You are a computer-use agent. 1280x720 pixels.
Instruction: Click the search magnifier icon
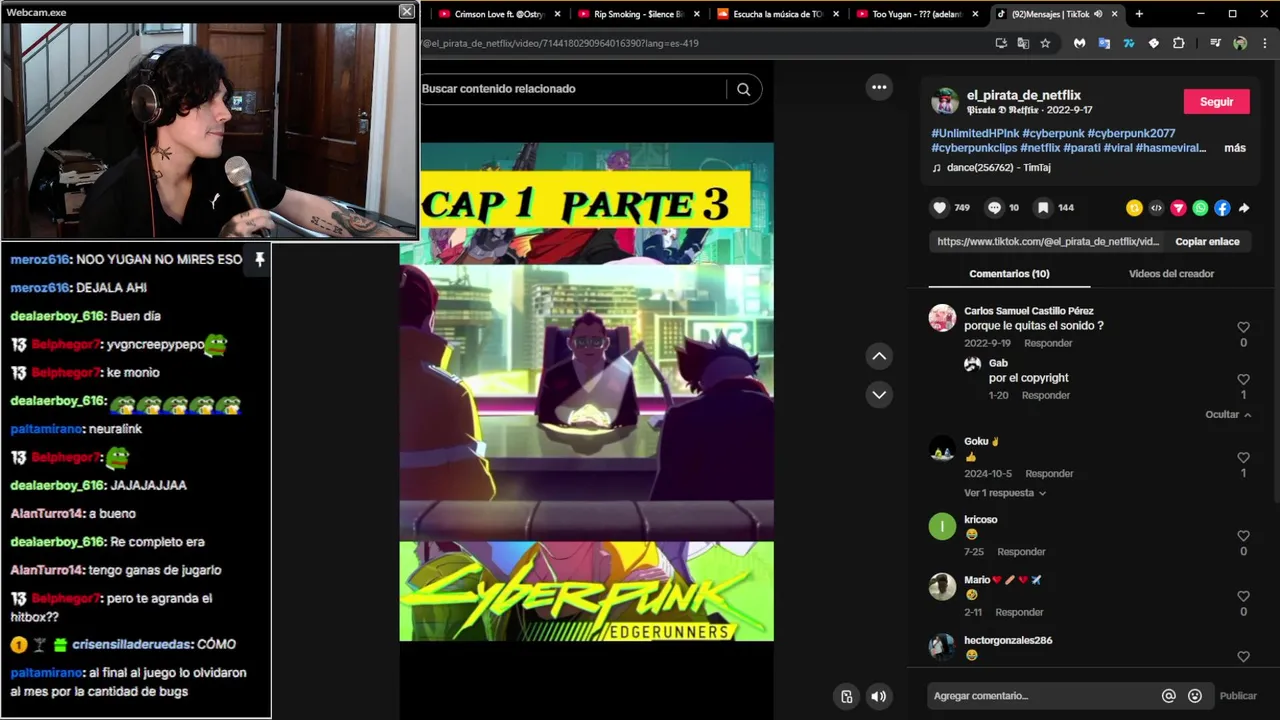[743, 89]
